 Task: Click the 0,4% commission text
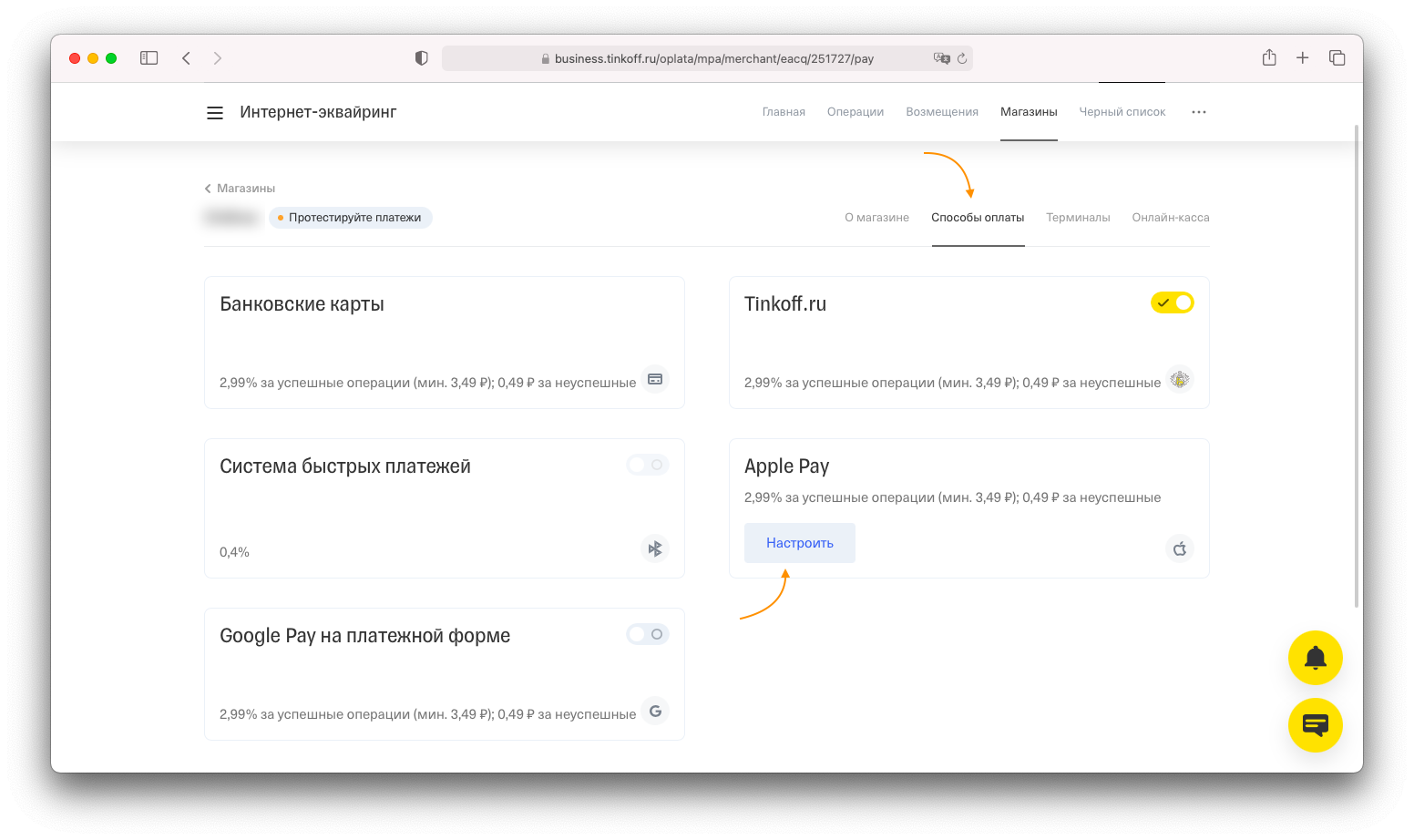(x=234, y=552)
